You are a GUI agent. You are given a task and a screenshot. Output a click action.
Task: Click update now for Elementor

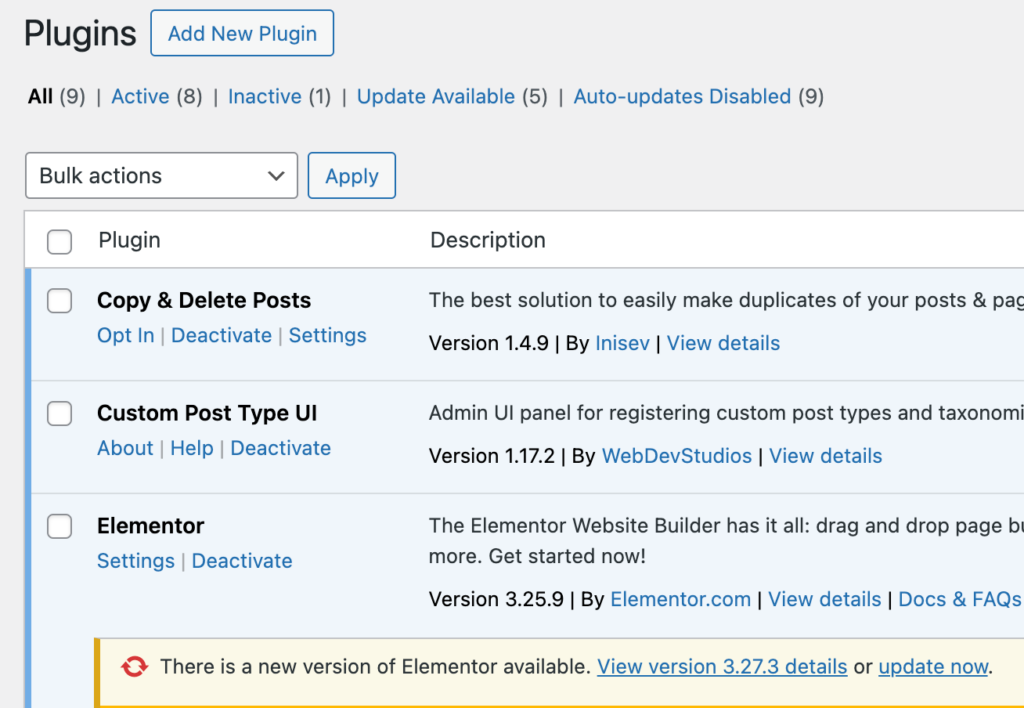click(934, 667)
